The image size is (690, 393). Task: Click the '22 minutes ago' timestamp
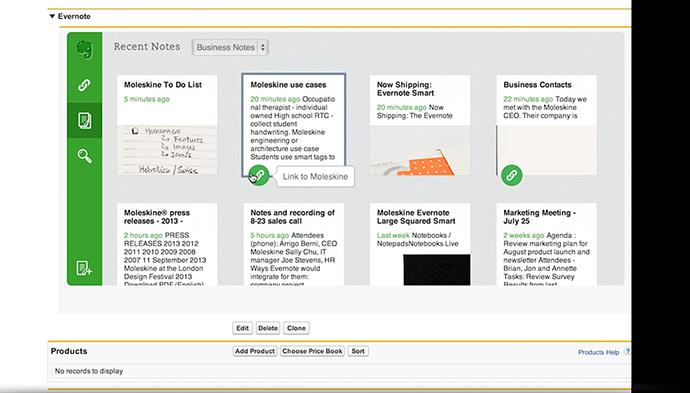click(528, 99)
